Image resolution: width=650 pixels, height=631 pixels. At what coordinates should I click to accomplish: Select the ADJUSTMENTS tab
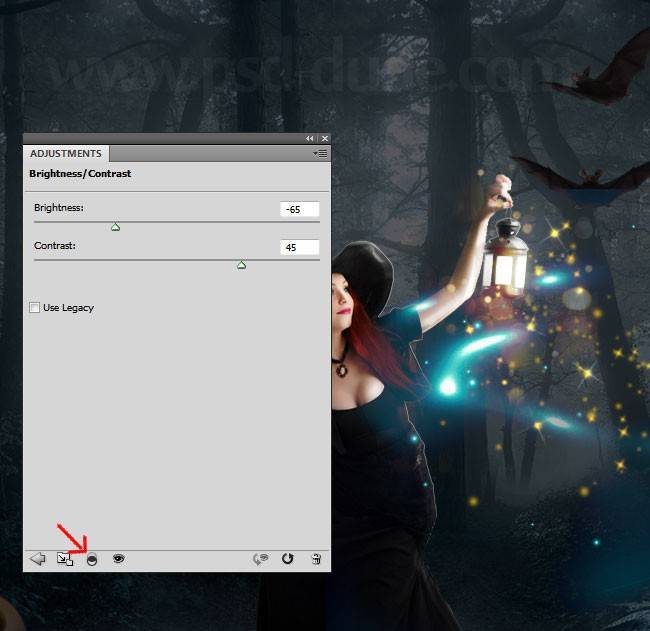tap(66, 154)
